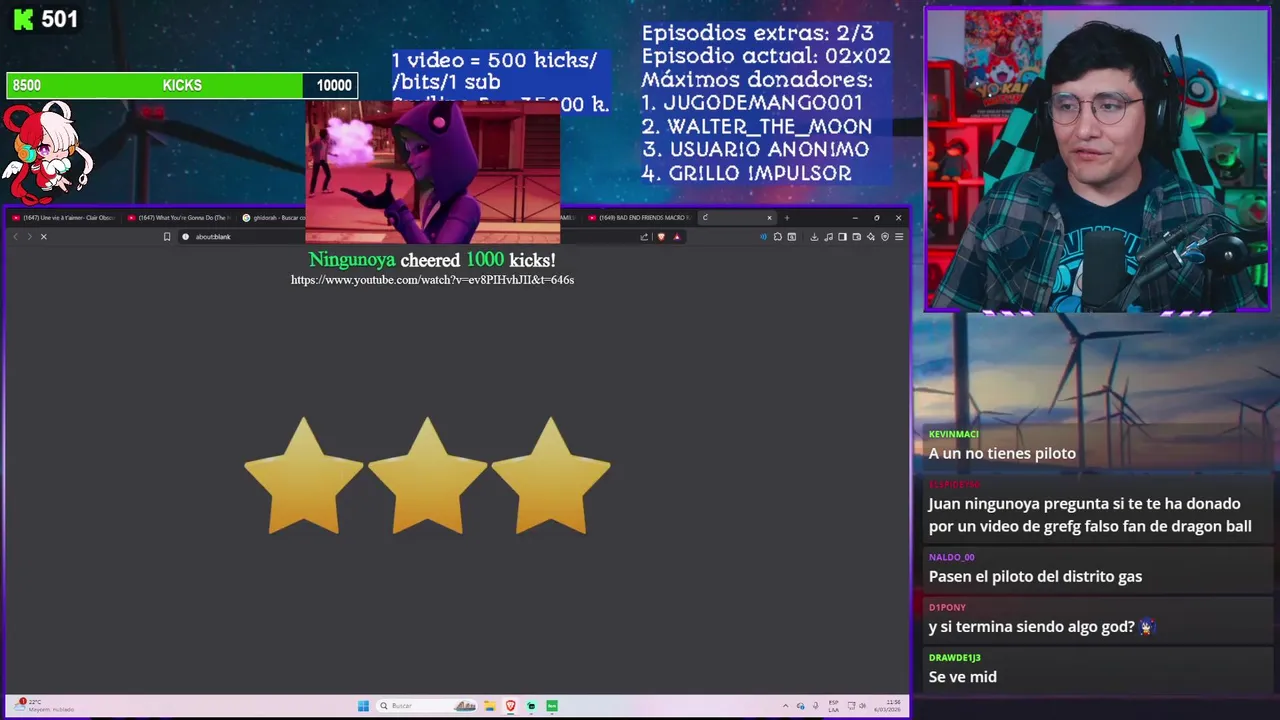Click the browser forward arrow

click(29, 237)
